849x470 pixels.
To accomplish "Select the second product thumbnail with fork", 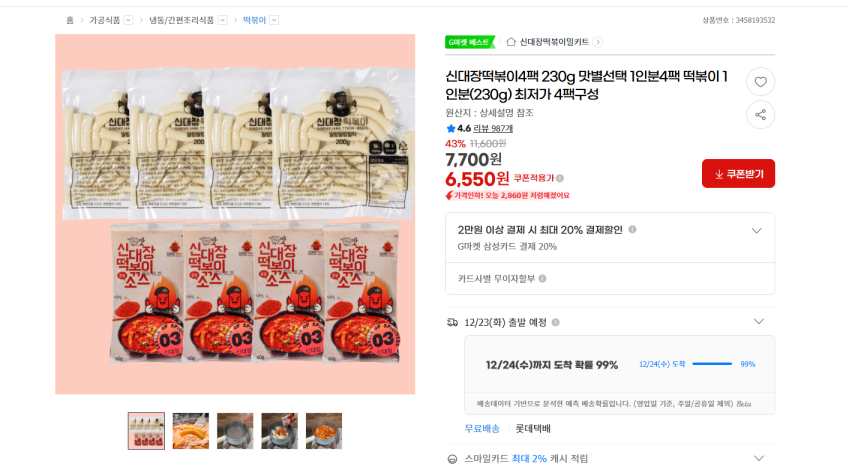I will point(191,431).
